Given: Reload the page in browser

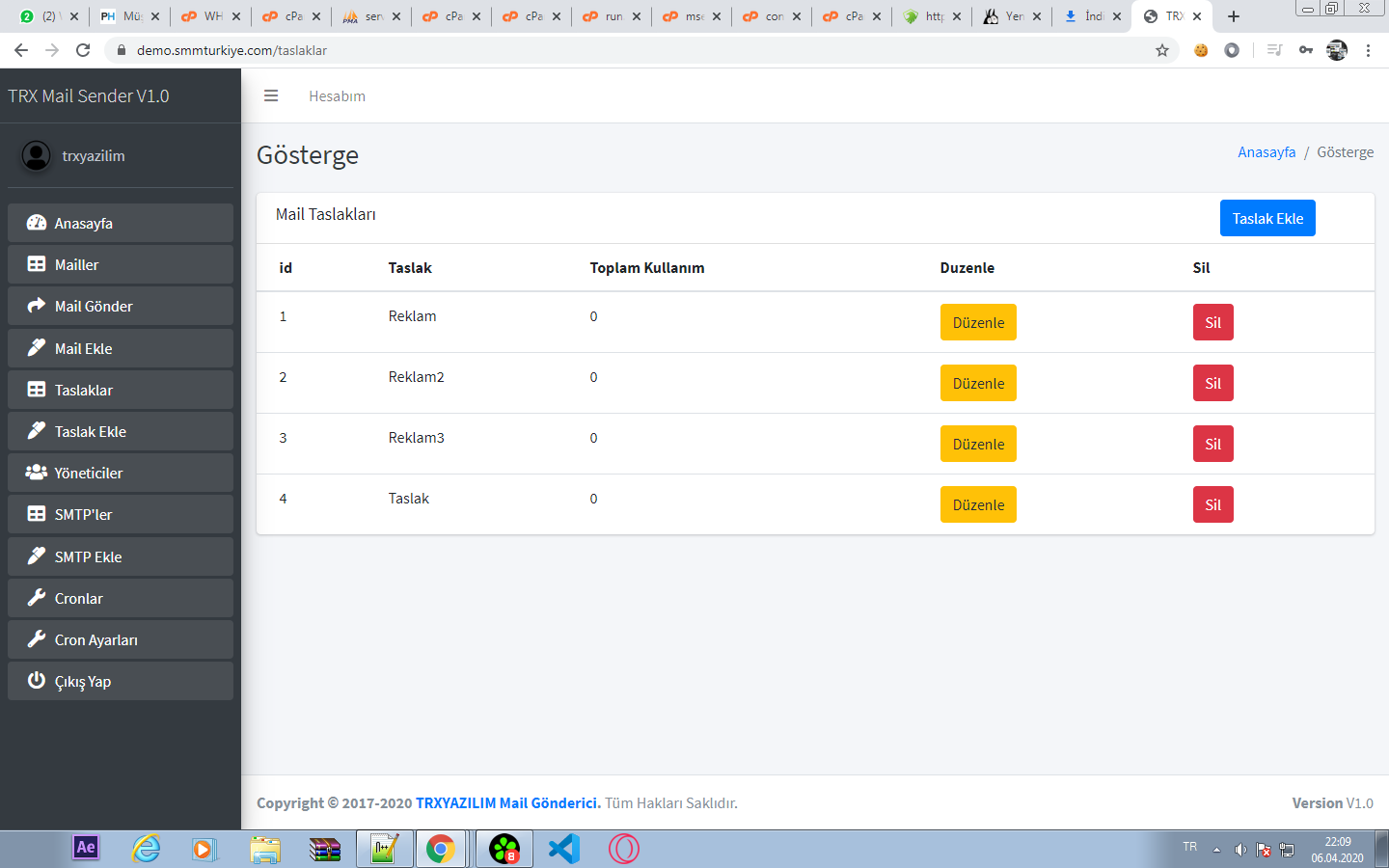Looking at the screenshot, I should (83, 50).
